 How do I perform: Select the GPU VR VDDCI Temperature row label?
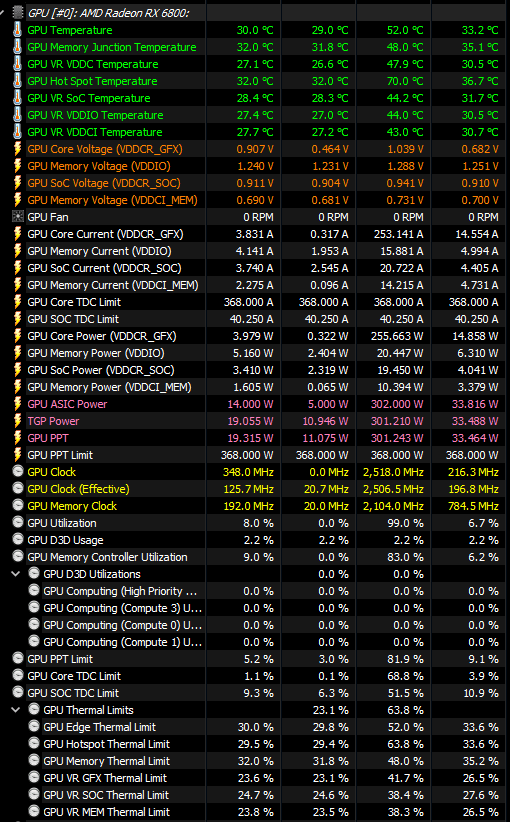click(95, 132)
